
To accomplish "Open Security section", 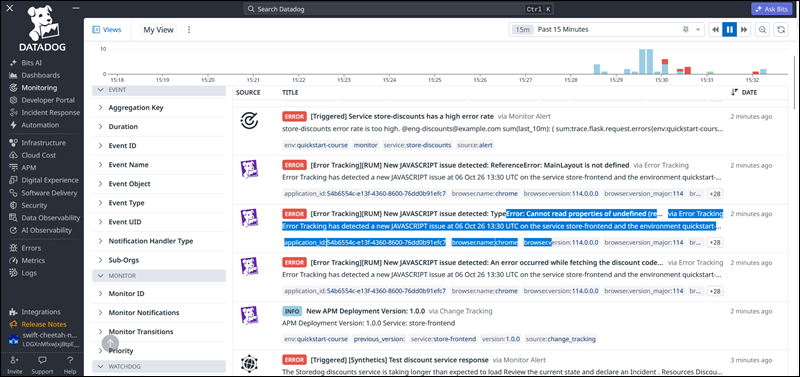I will (34, 205).
